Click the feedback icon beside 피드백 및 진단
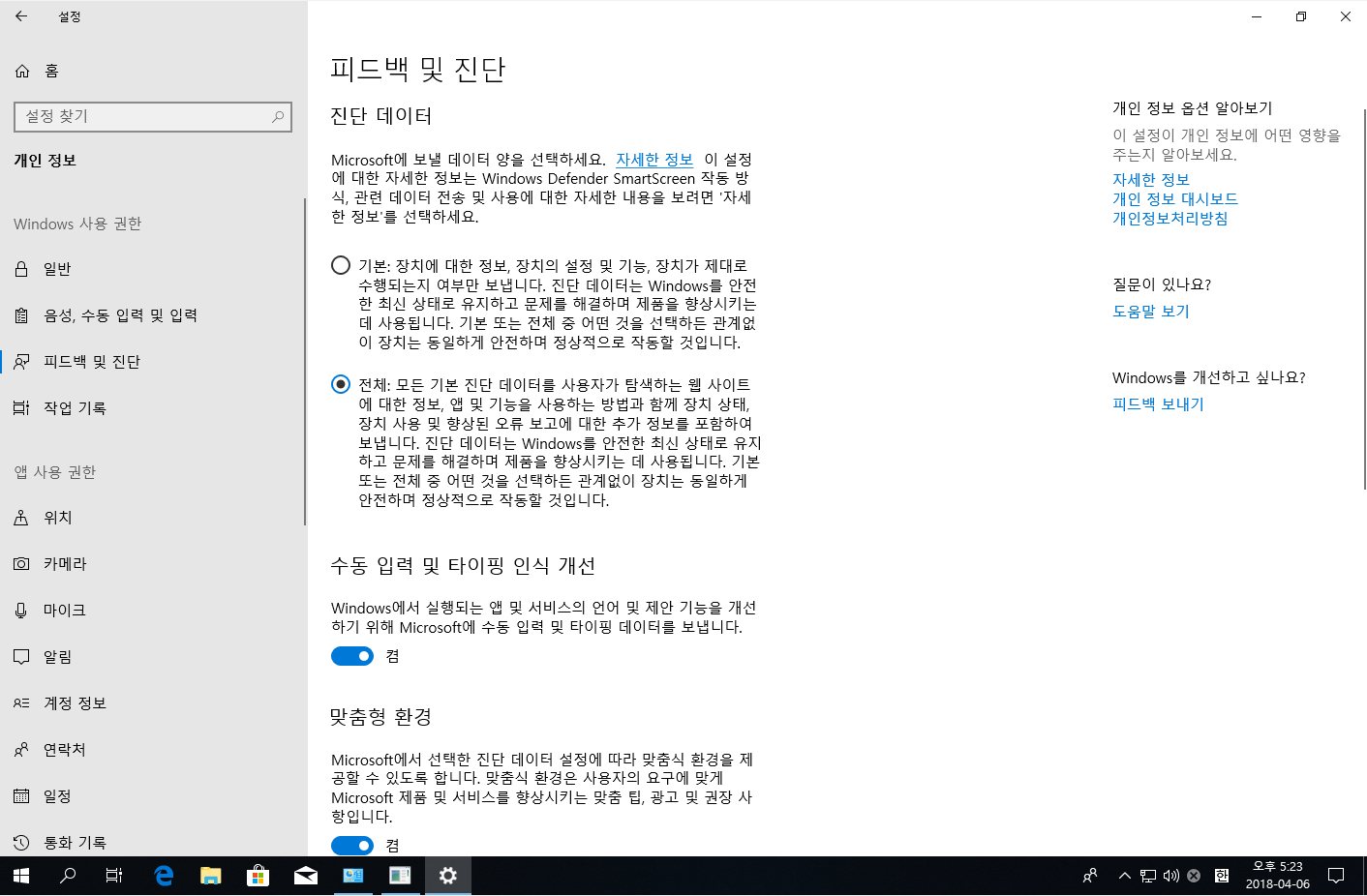 click(x=21, y=362)
